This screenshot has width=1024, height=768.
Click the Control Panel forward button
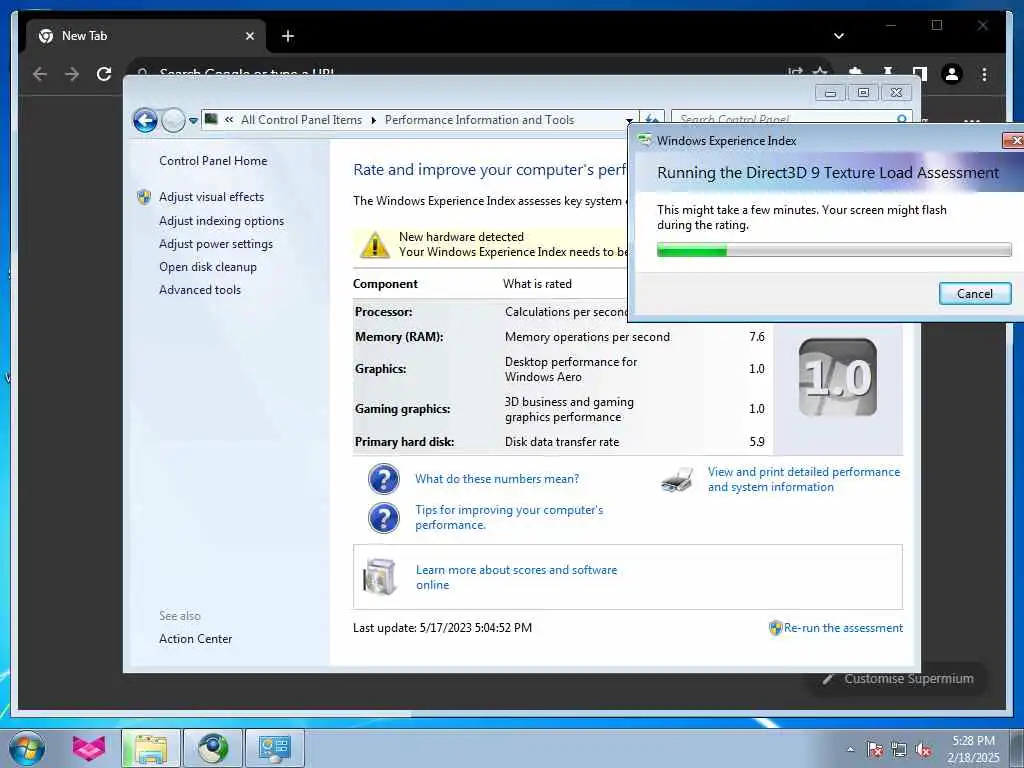[173, 120]
